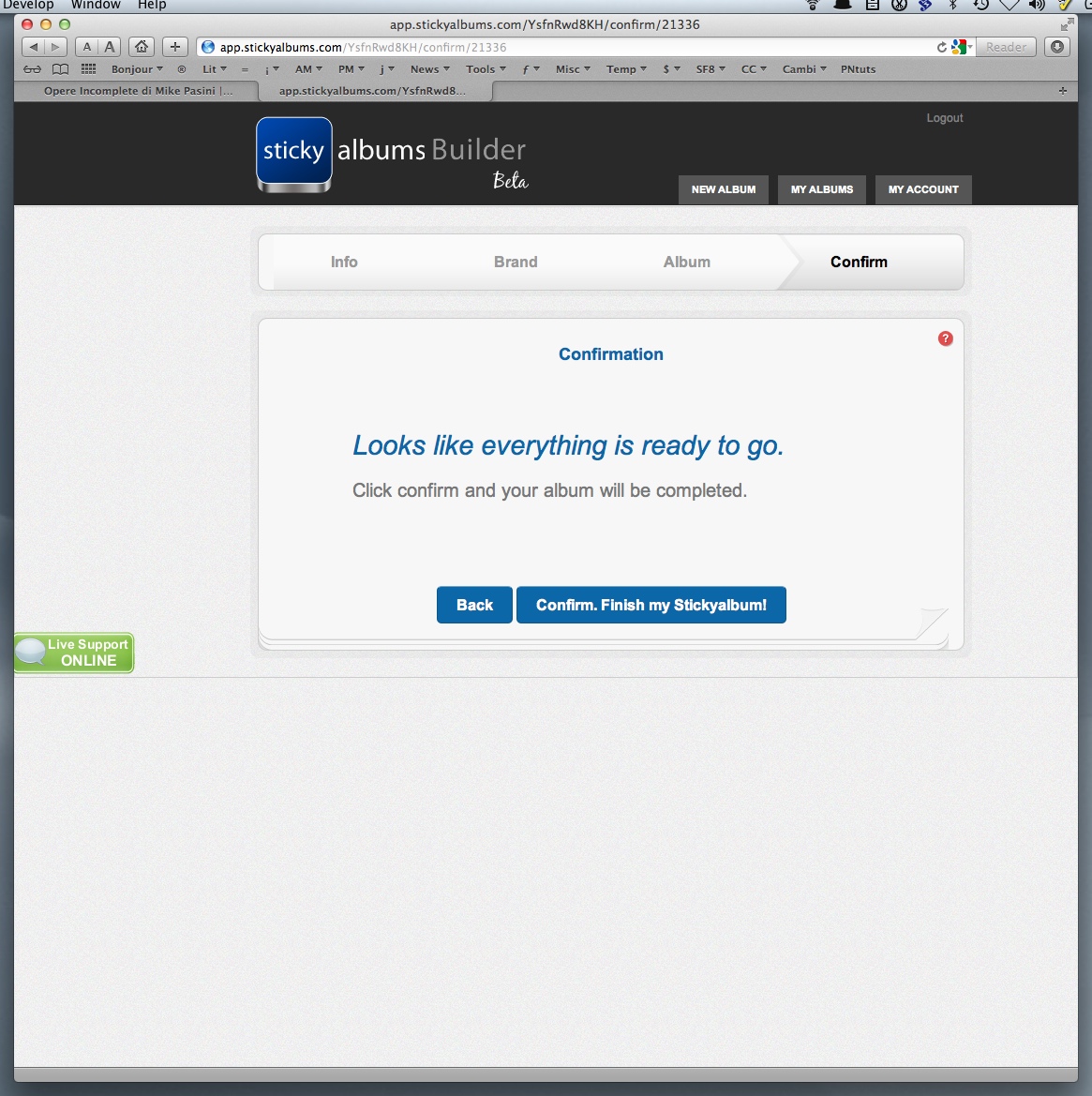This screenshot has height=1096, width=1092.
Task: Open the downloads button in toolbar
Action: (x=1057, y=47)
